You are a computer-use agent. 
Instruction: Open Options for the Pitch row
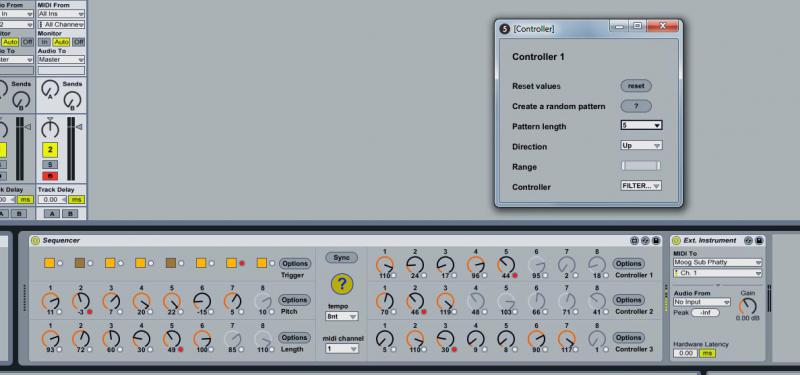tap(294, 300)
